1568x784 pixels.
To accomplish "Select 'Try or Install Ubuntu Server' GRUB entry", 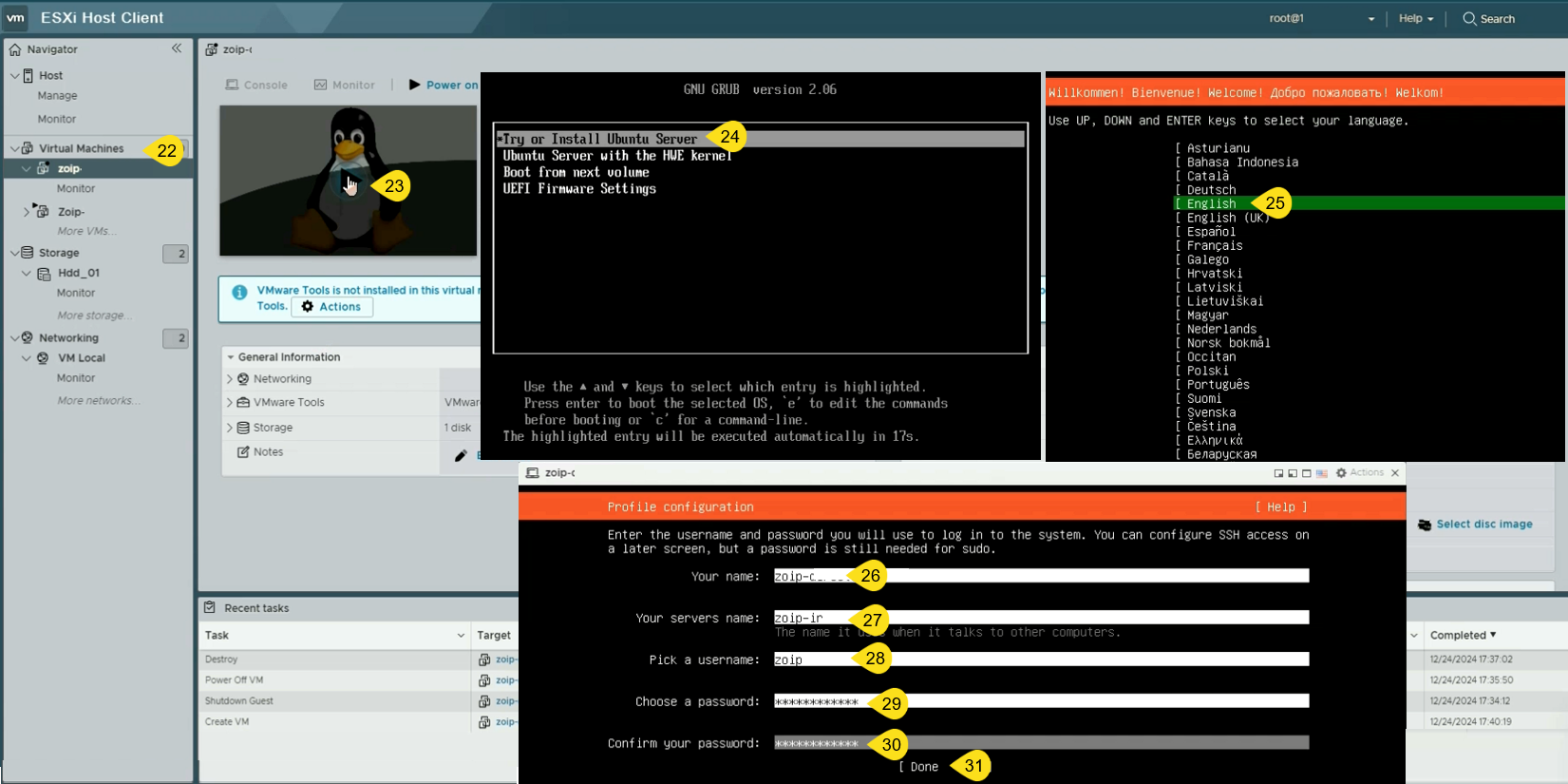I will click(760, 139).
